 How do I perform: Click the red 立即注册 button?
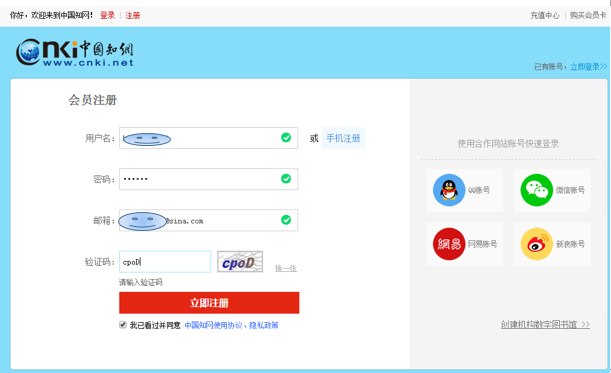tap(209, 303)
